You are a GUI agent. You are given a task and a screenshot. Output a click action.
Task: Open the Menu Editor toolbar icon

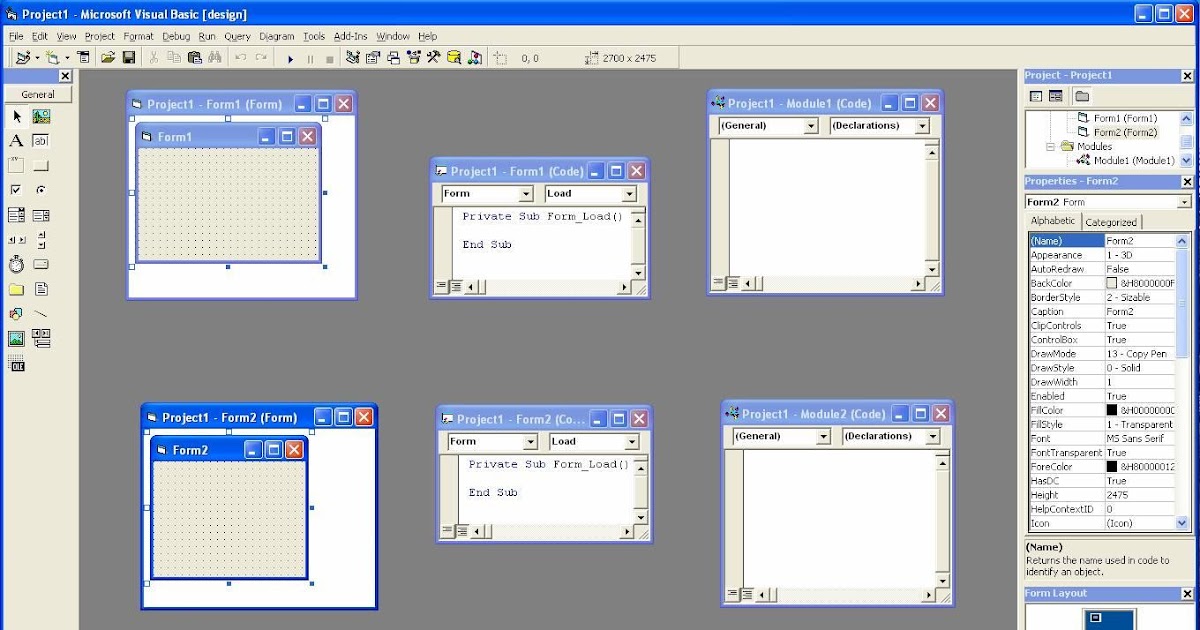(x=83, y=58)
